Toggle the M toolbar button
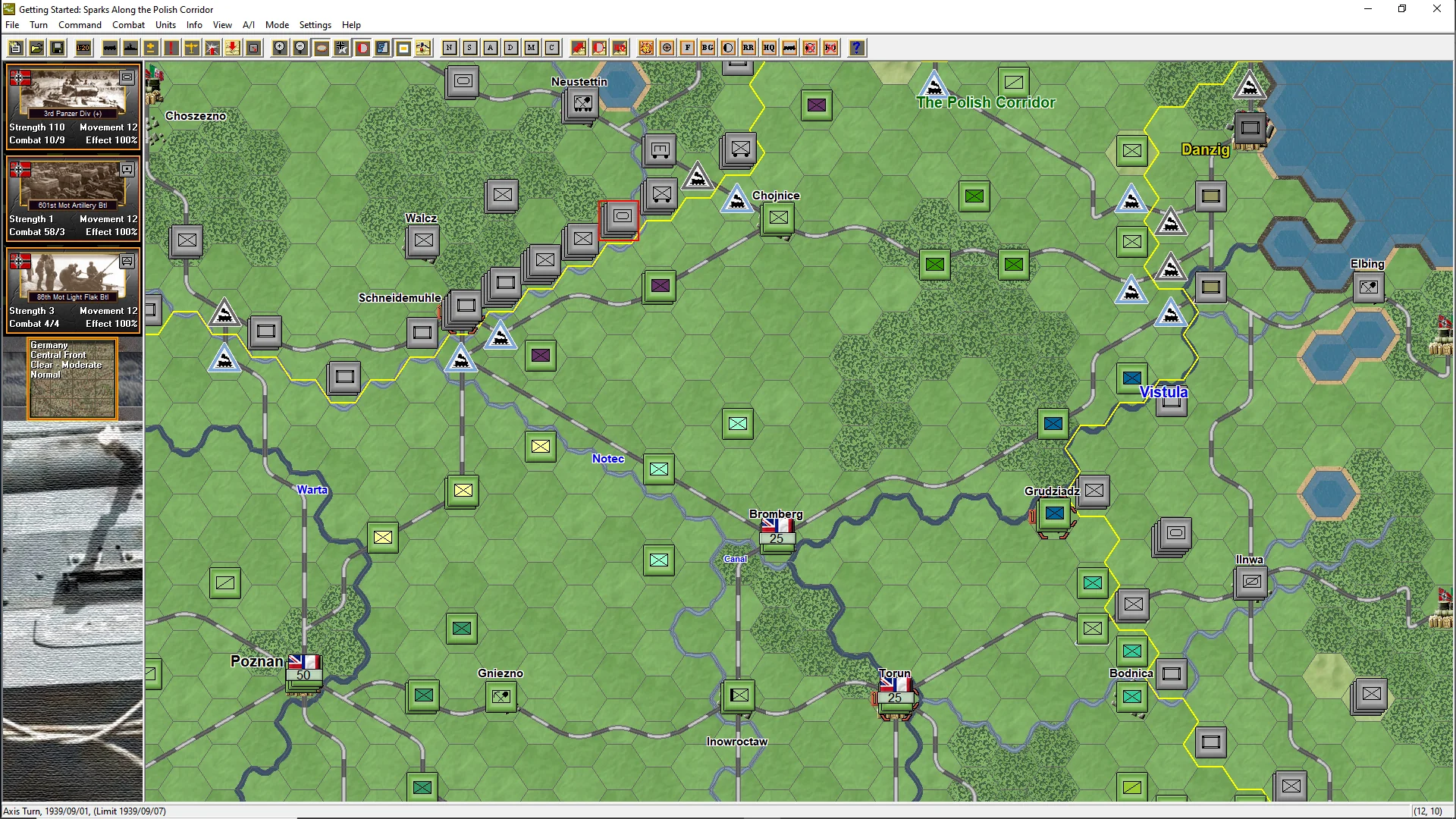Viewport: 1456px width, 819px height. tap(532, 48)
